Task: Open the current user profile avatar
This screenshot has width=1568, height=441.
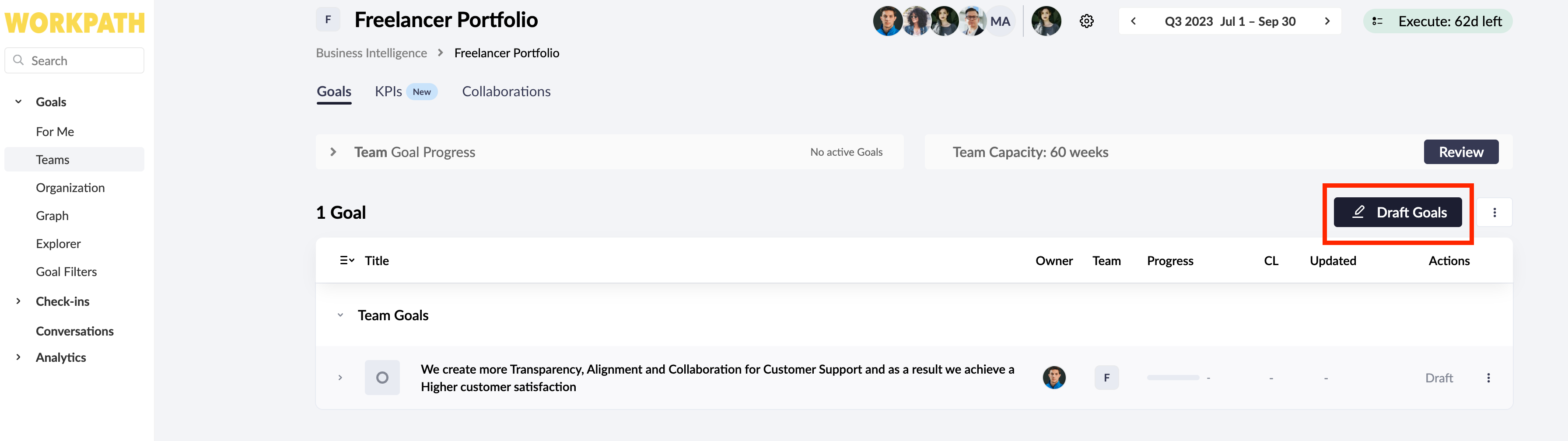Action: (x=1046, y=21)
